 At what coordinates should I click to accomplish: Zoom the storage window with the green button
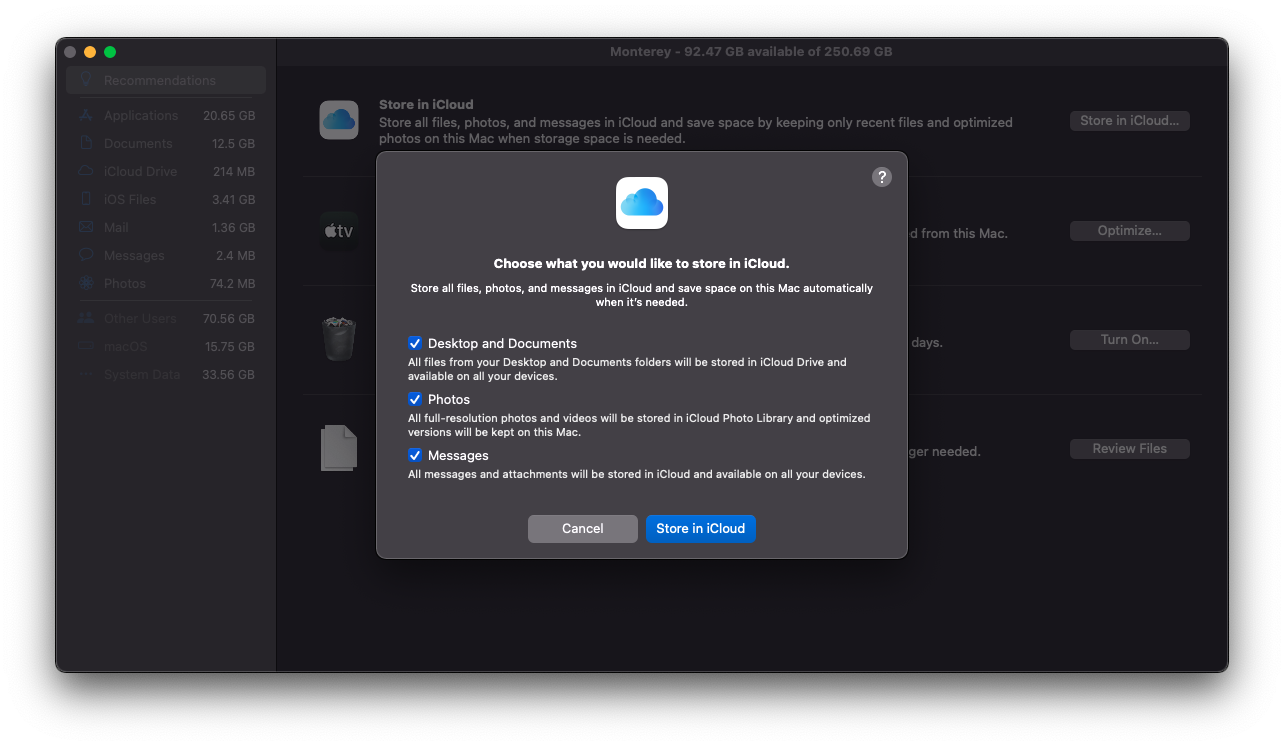[110, 52]
